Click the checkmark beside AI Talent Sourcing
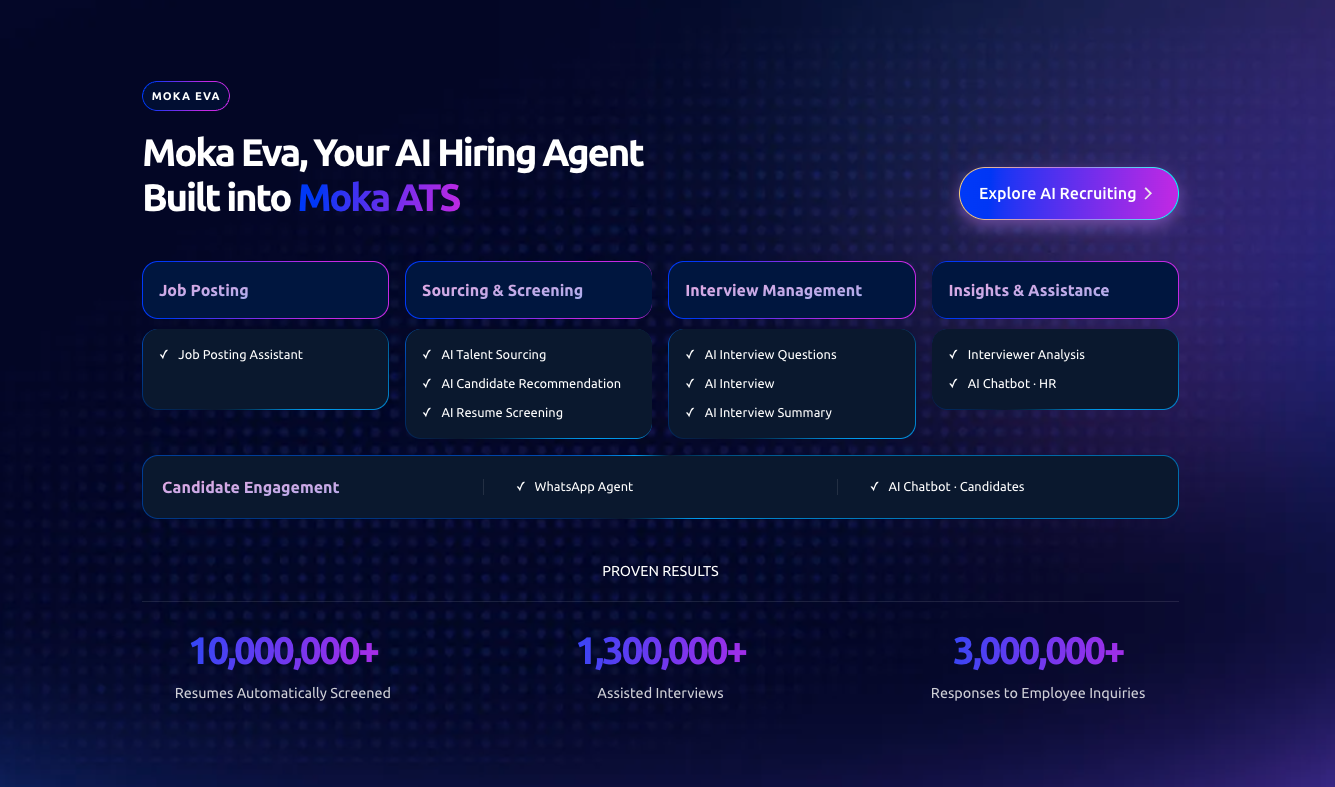The width and height of the screenshot is (1335, 787). click(427, 355)
